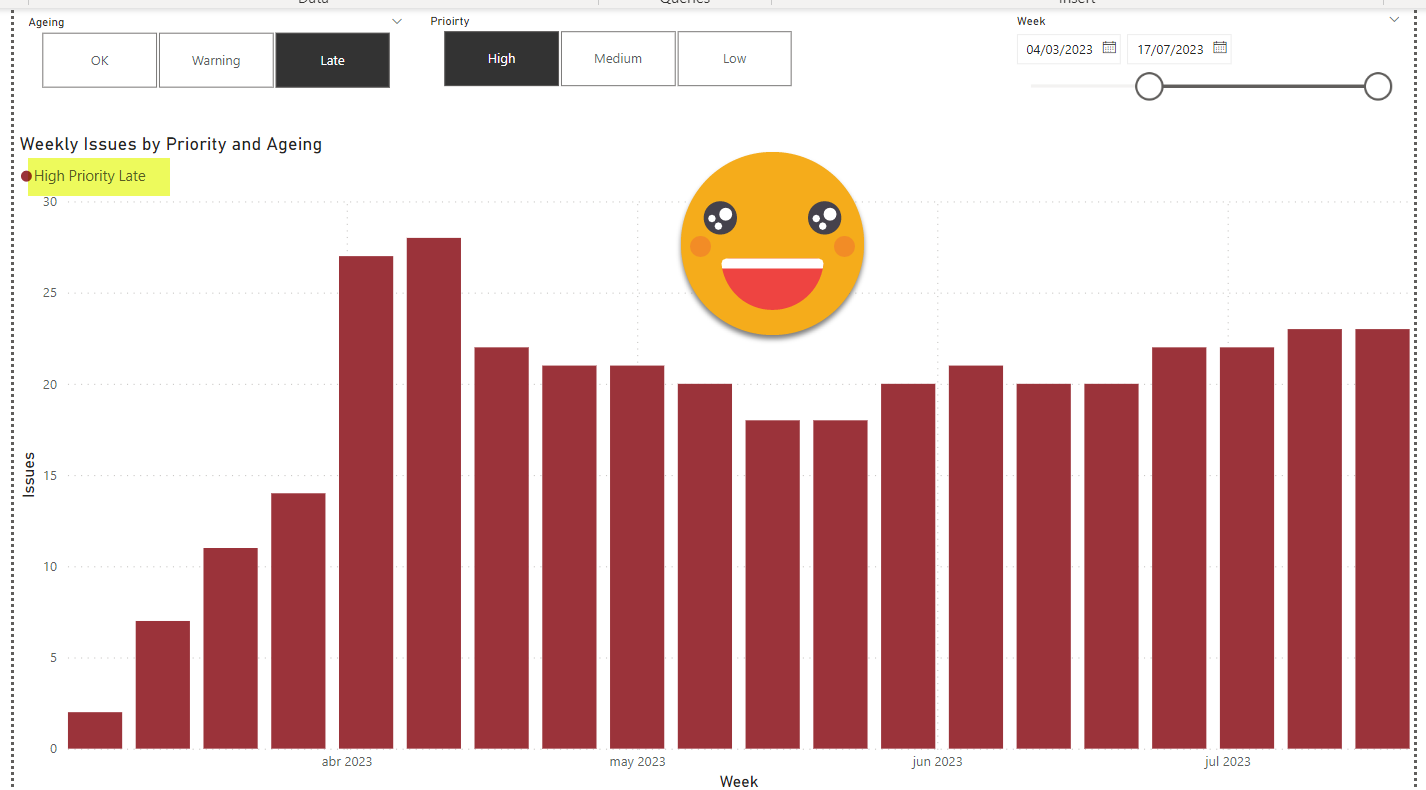1426x790 pixels.
Task: Click the end date field 17/07/2023
Action: click(x=1169, y=49)
